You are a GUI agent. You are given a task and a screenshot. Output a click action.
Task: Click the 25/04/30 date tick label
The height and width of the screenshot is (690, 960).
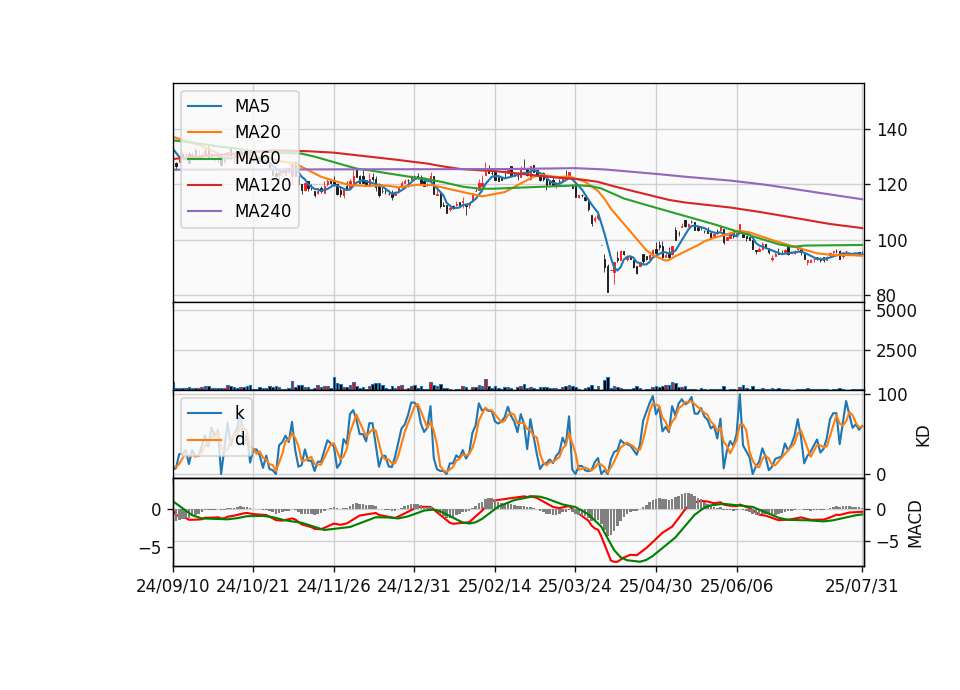[x=656, y=586]
